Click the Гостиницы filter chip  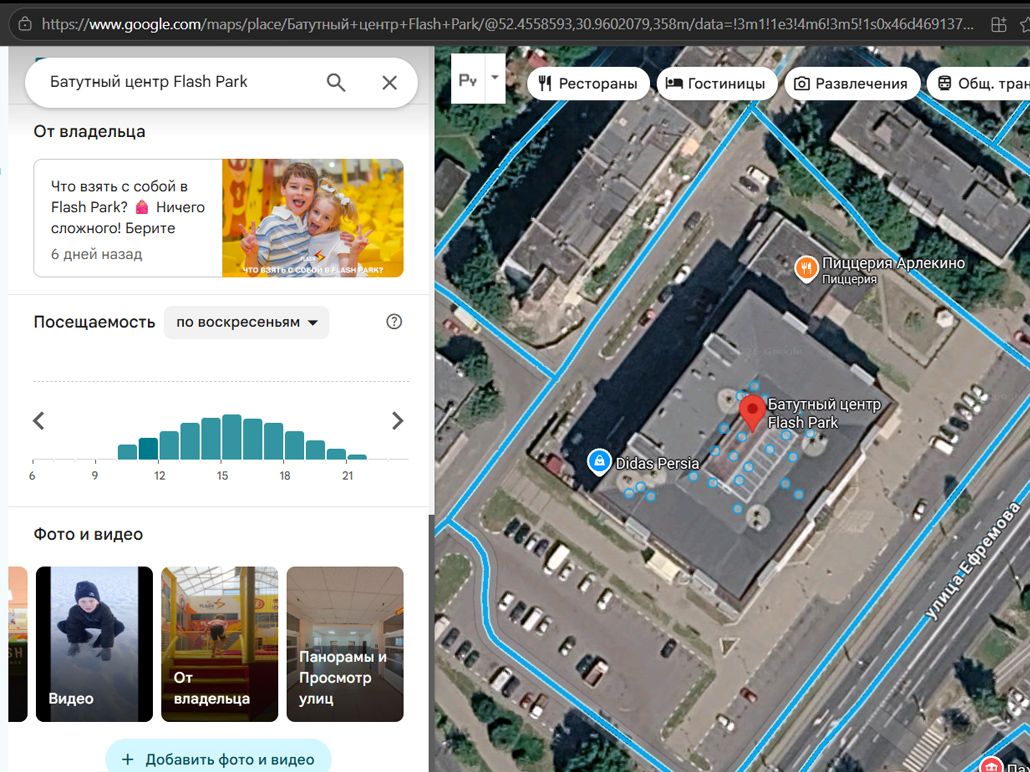(717, 83)
